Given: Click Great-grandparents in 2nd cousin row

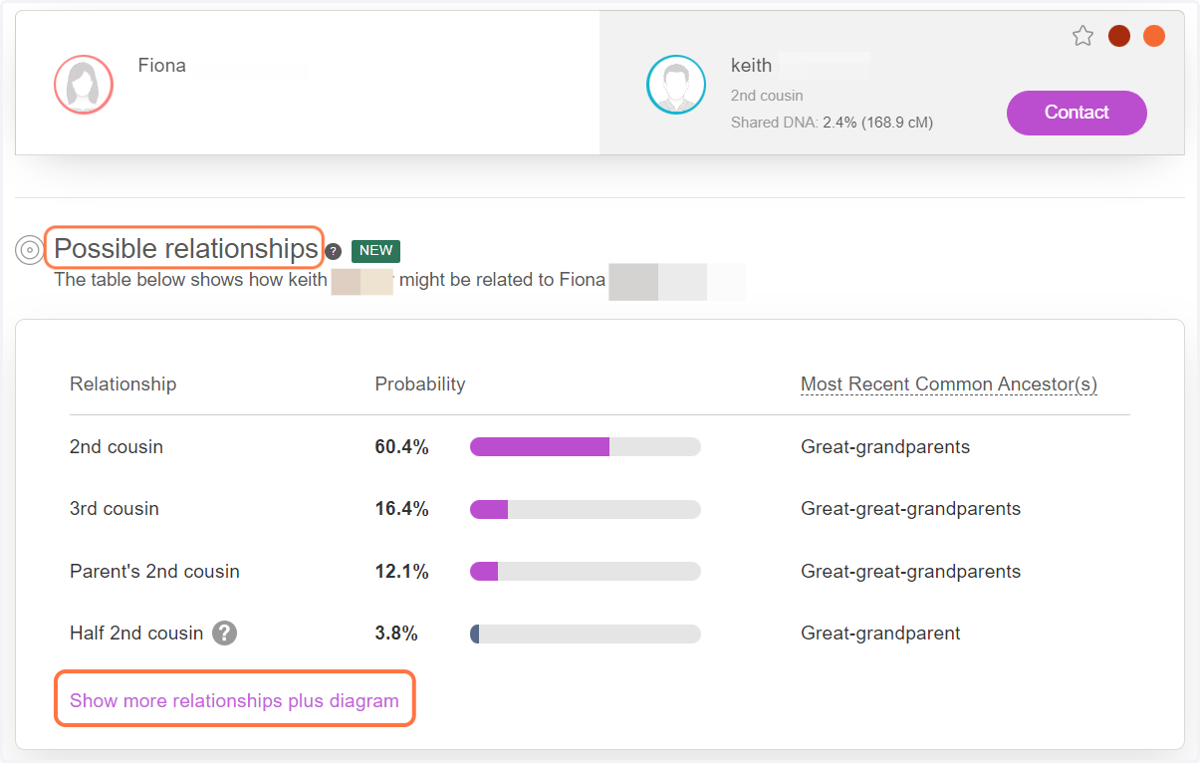Looking at the screenshot, I should coord(885,447).
